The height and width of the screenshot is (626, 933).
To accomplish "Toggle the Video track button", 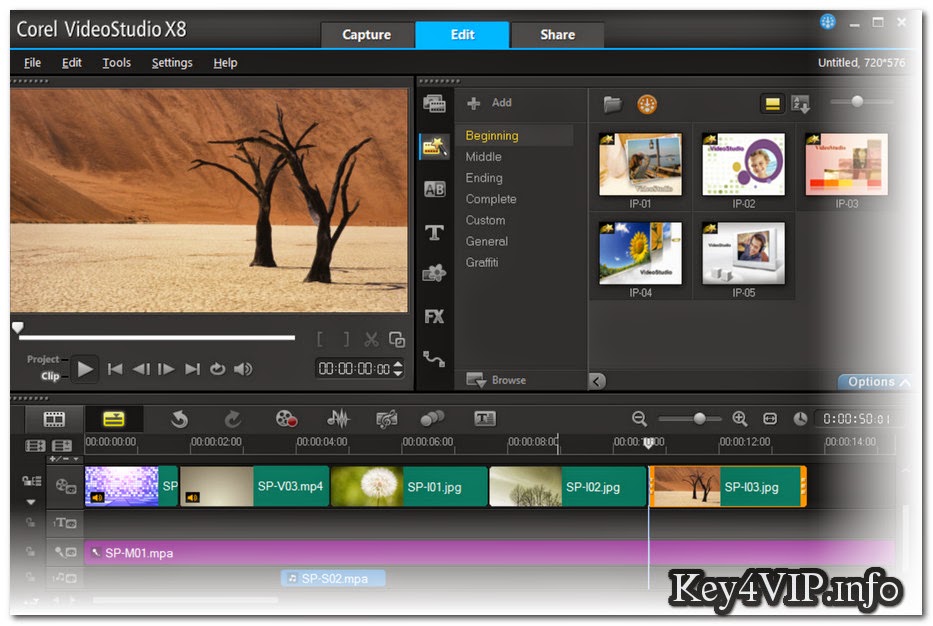I will pos(65,486).
